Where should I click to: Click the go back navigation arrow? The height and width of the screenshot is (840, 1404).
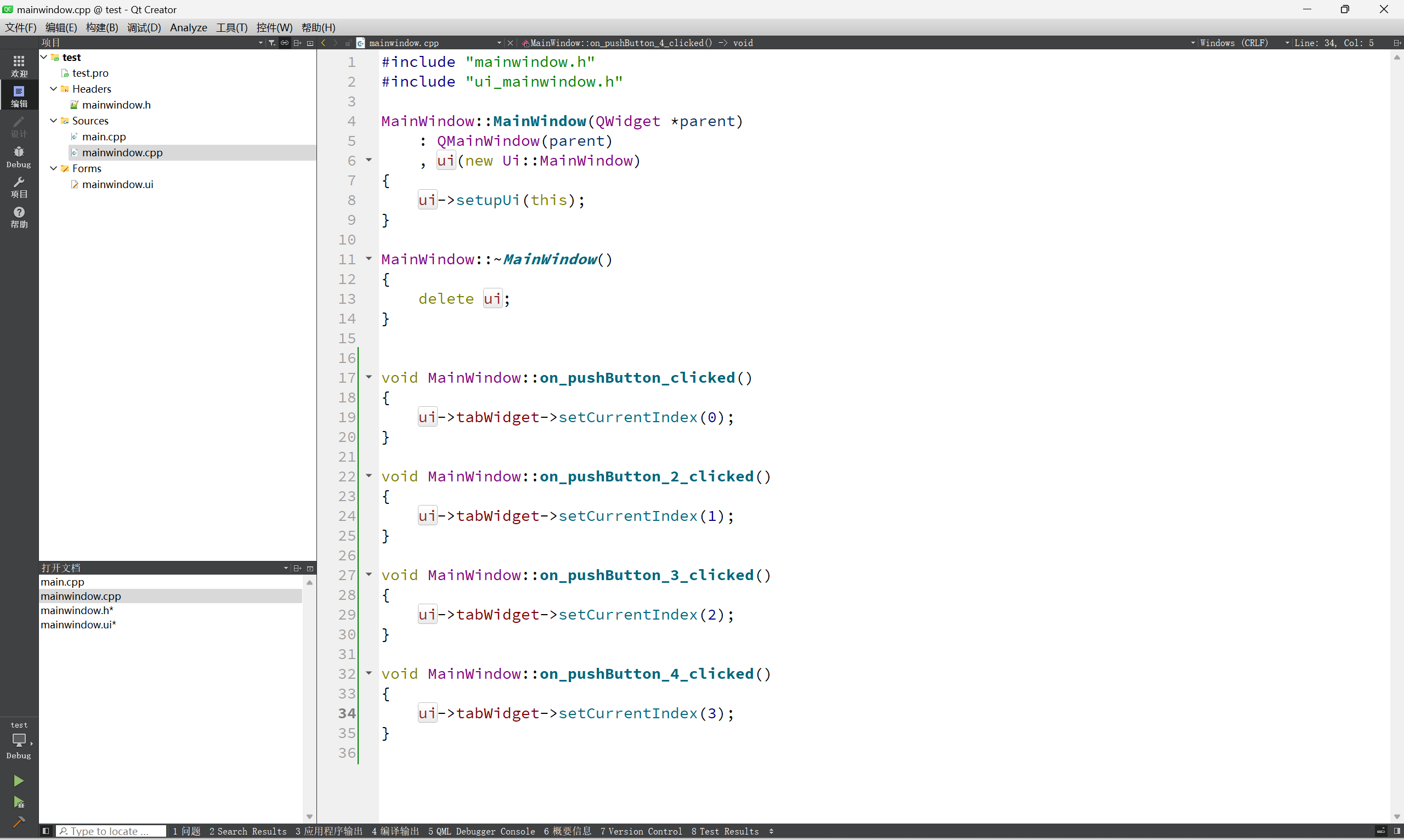coord(323,42)
